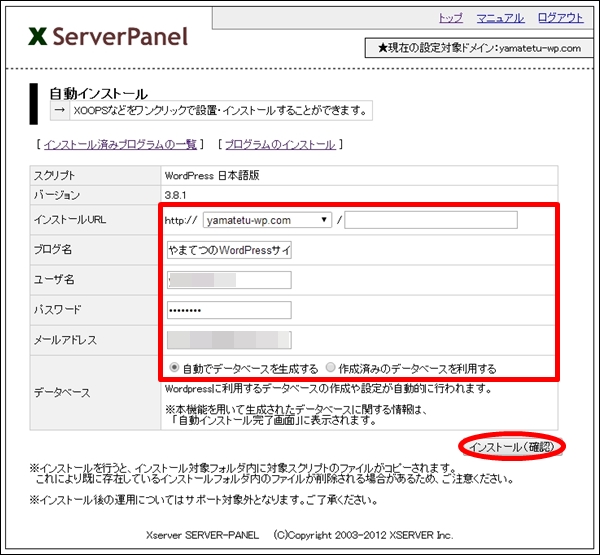This screenshot has width=600, height=555.
Task: Click the Xserver SERVER-PANEL copyright text
Action: pyautogui.click(x=300, y=535)
